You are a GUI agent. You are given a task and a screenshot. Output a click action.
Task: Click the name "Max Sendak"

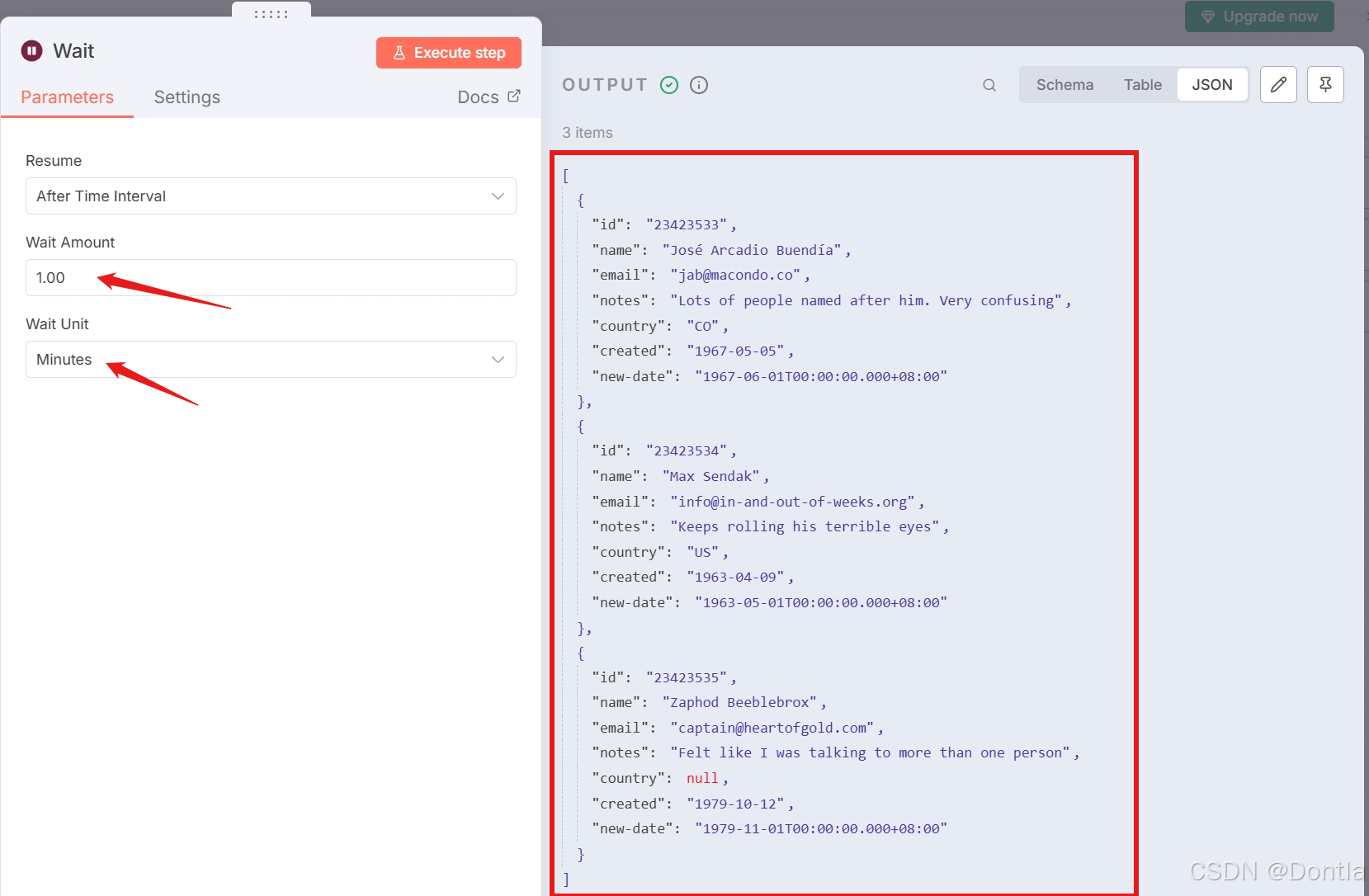click(x=711, y=477)
